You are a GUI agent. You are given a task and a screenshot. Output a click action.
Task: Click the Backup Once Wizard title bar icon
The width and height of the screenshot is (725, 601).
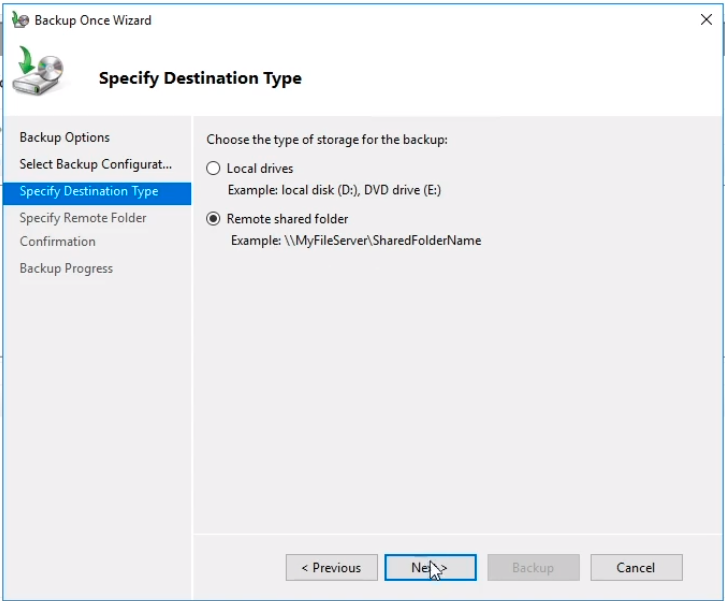(19, 20)
